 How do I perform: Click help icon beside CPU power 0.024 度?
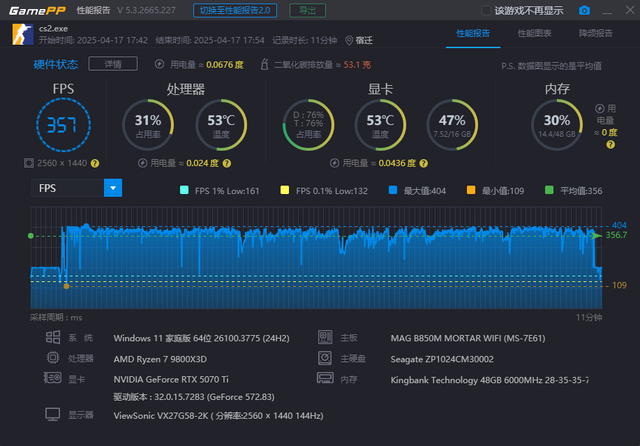[227, 163]
